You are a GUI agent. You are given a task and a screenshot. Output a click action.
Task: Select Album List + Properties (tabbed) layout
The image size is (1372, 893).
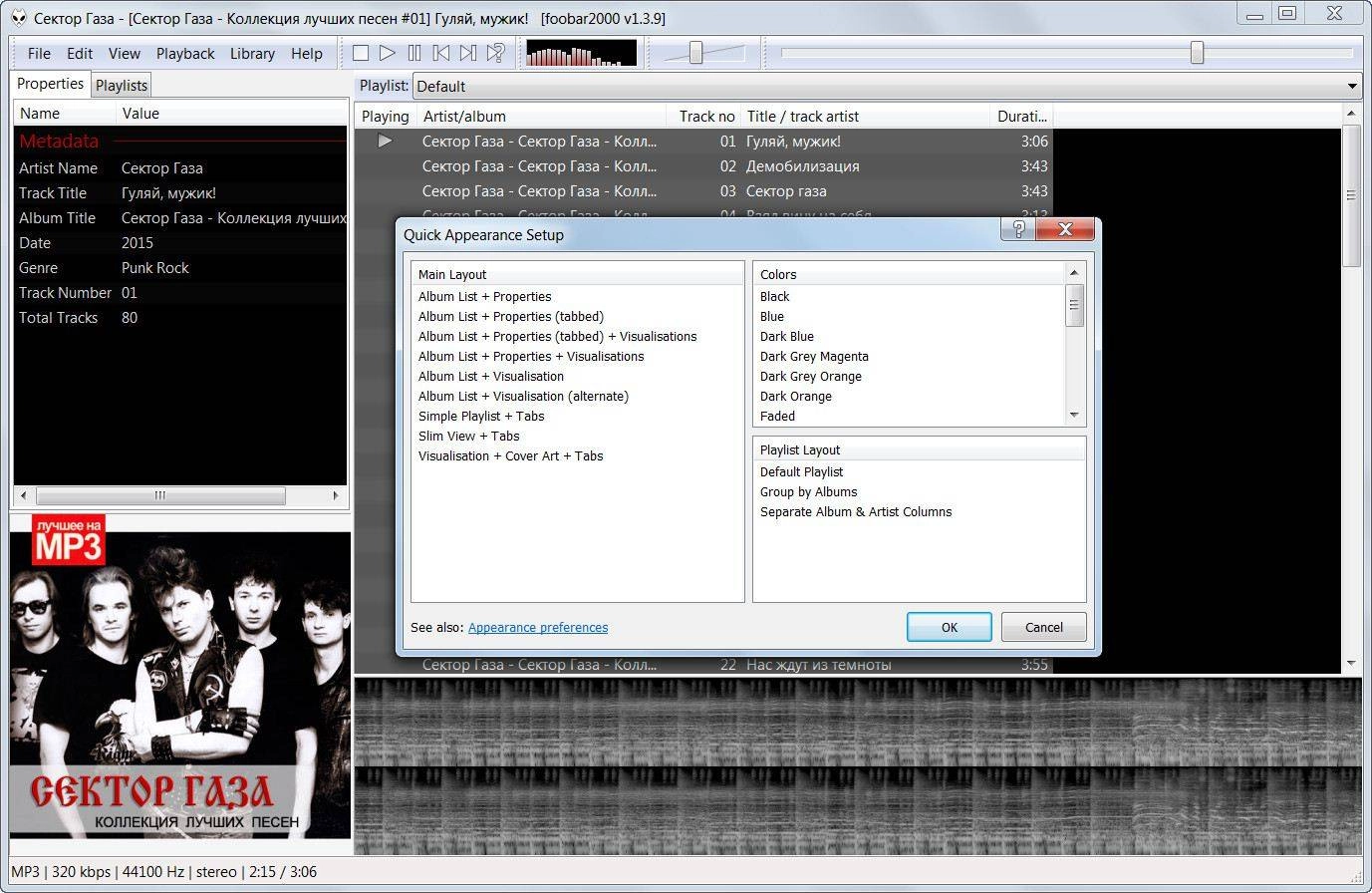point(510,316)
